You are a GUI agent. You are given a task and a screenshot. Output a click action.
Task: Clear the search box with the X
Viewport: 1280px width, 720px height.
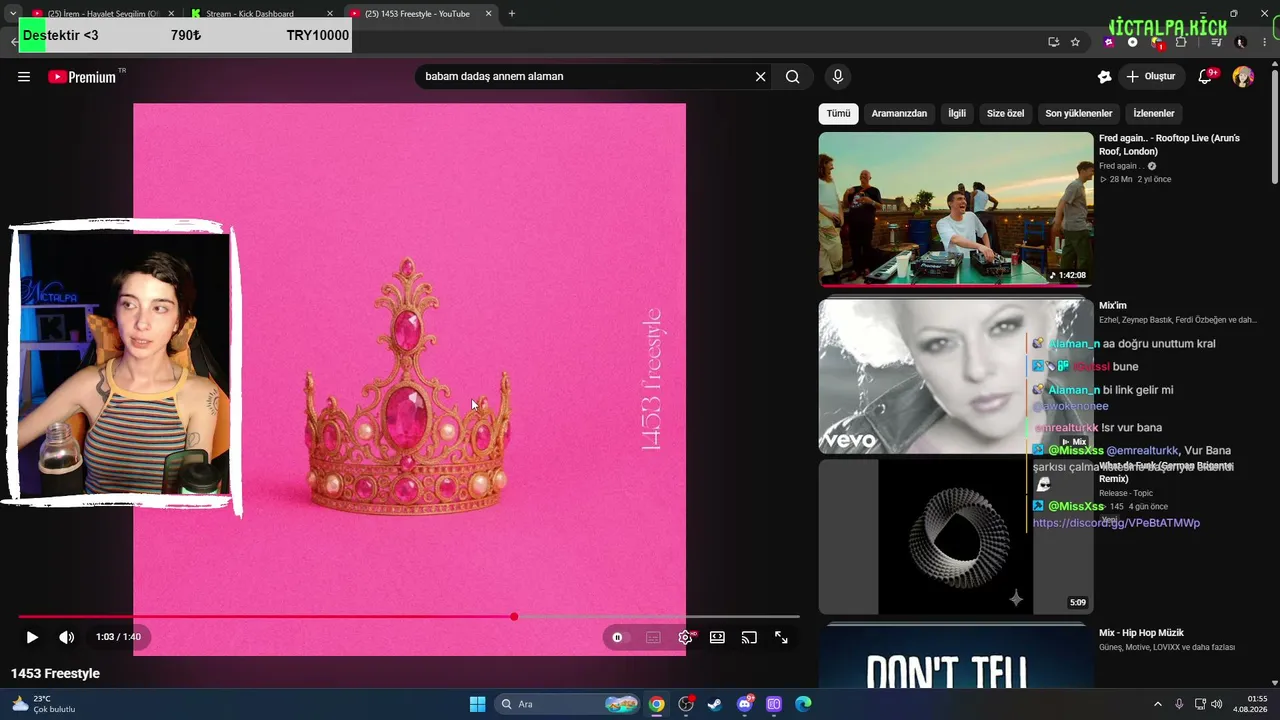pos(760,77)
